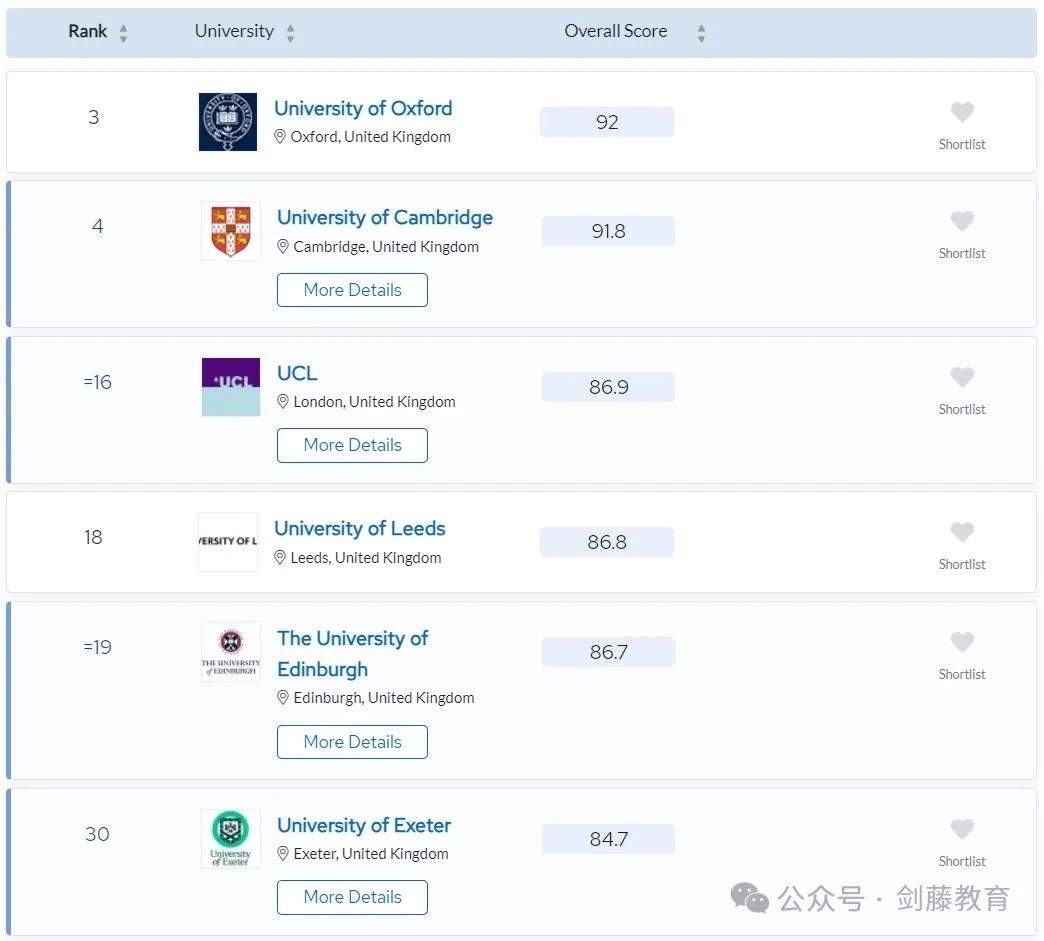
Task: Shortlist University of Oxford heart icon
Action: [962, 112]
